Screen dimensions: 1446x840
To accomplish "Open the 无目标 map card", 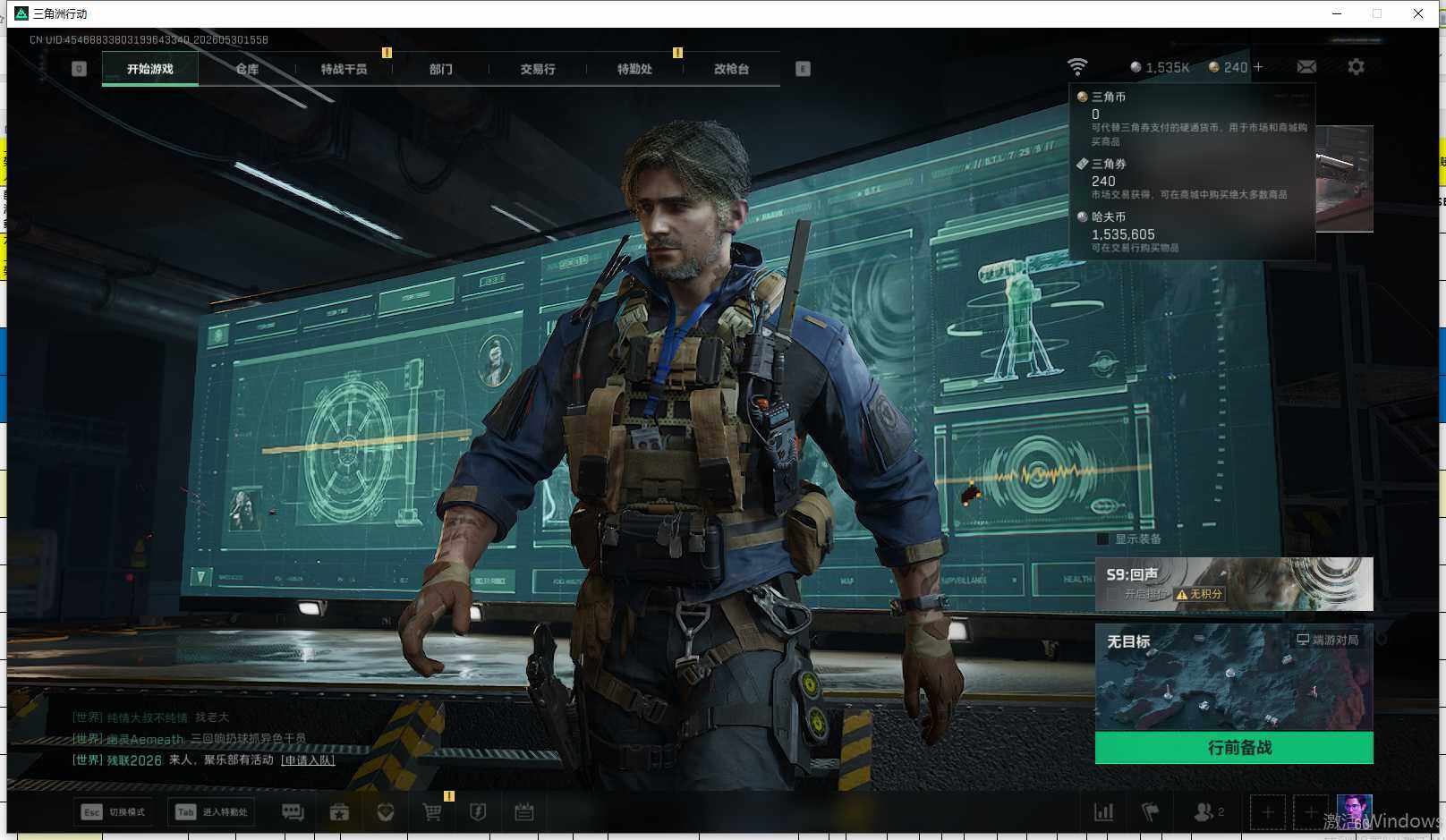I will click(1234, 678).
